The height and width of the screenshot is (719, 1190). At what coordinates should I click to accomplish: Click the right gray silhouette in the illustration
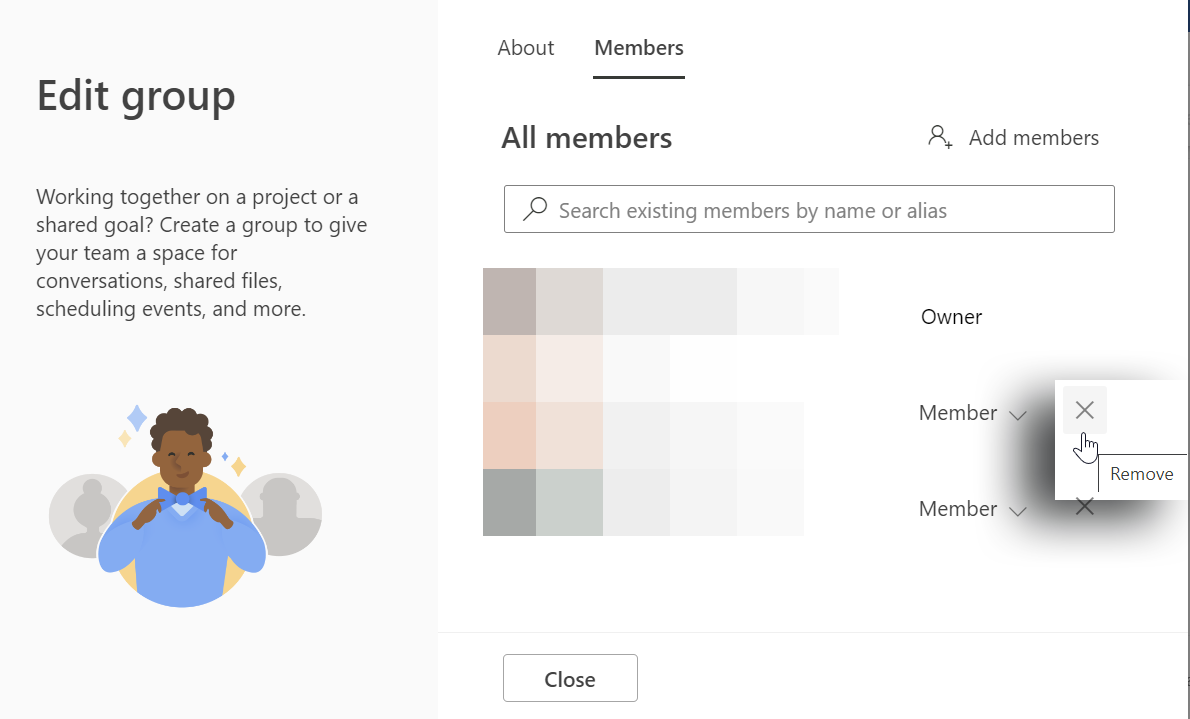click(x=284, y=510)
